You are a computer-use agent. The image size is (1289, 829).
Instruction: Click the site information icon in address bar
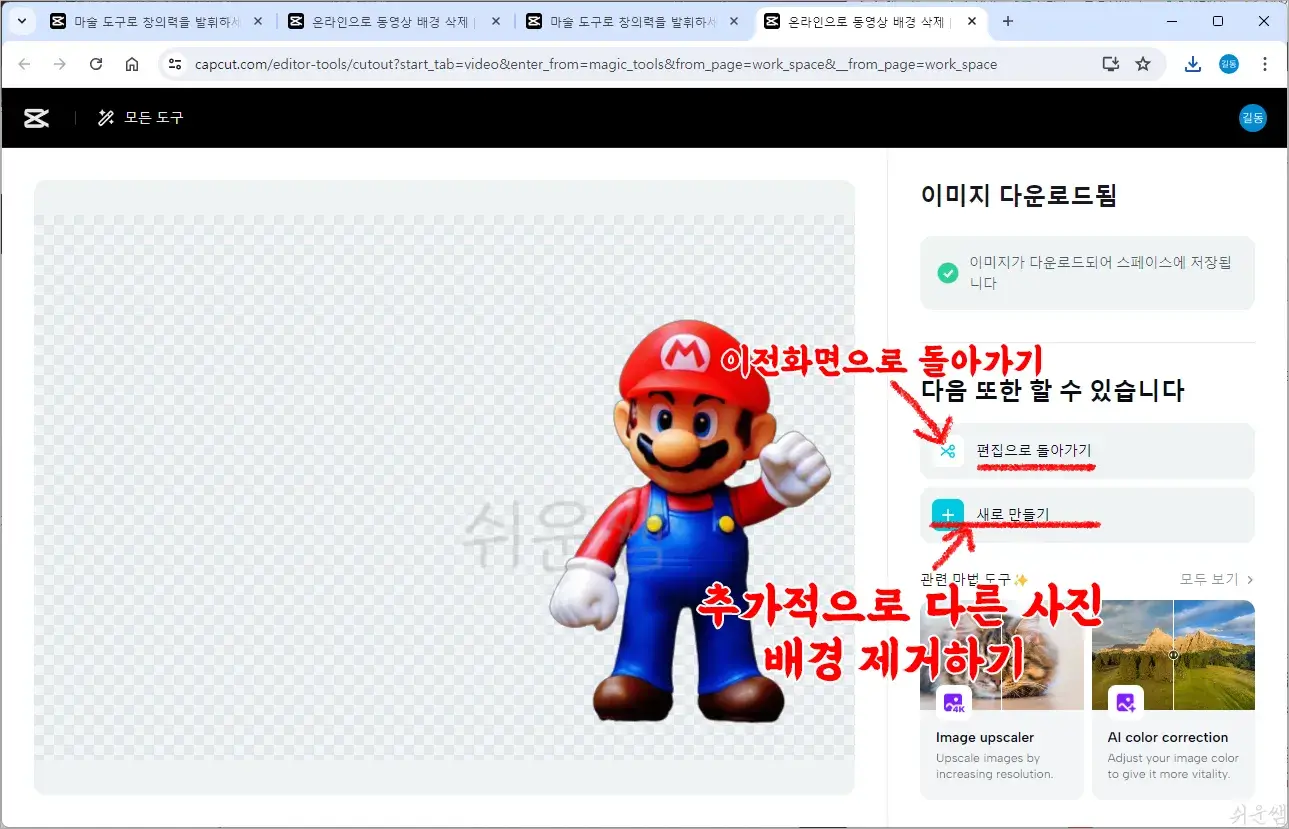175,64
